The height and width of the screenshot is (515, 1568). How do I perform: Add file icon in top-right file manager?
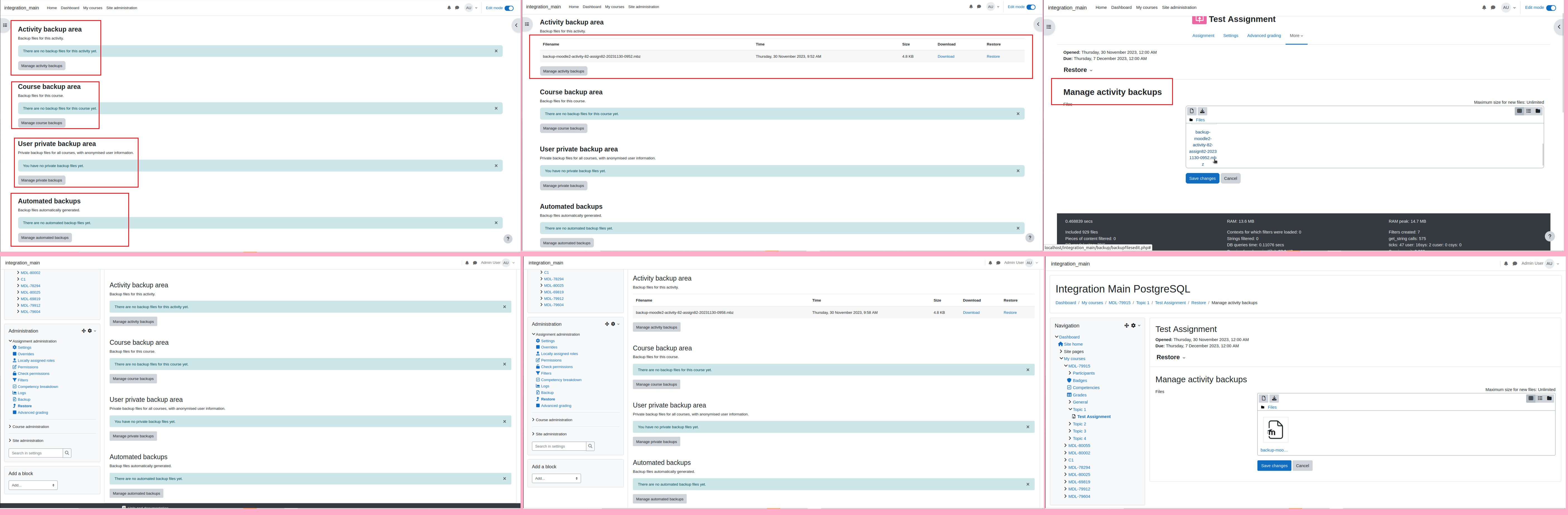tap(1192, 111)
